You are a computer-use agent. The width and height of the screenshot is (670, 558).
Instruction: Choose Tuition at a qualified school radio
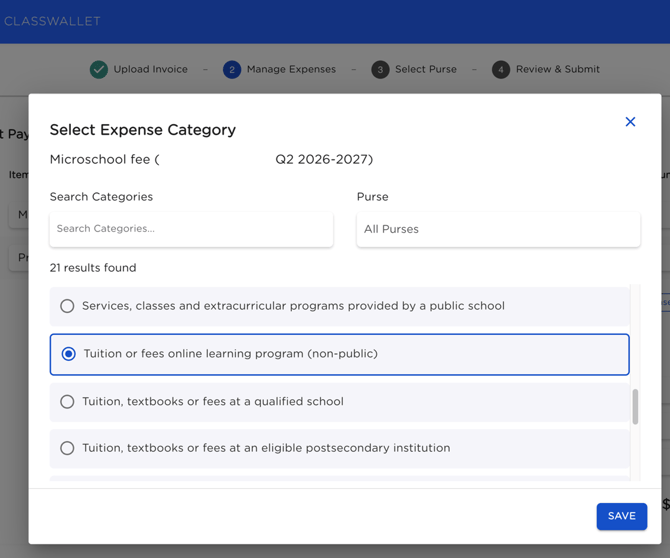[67, 402]
